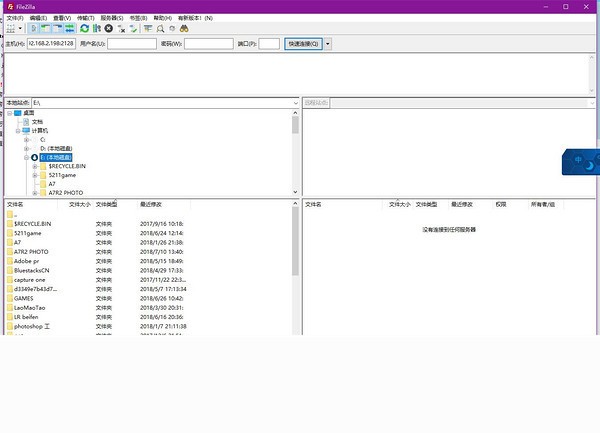
Task: Expand the C: drive node
Action: coord(26,140)
